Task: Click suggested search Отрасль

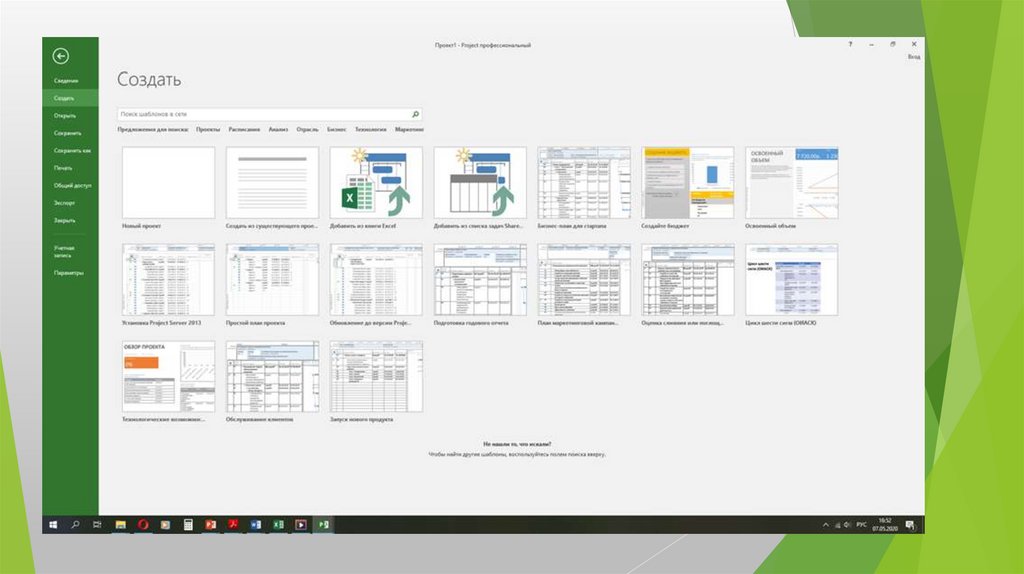Action: 308,129
